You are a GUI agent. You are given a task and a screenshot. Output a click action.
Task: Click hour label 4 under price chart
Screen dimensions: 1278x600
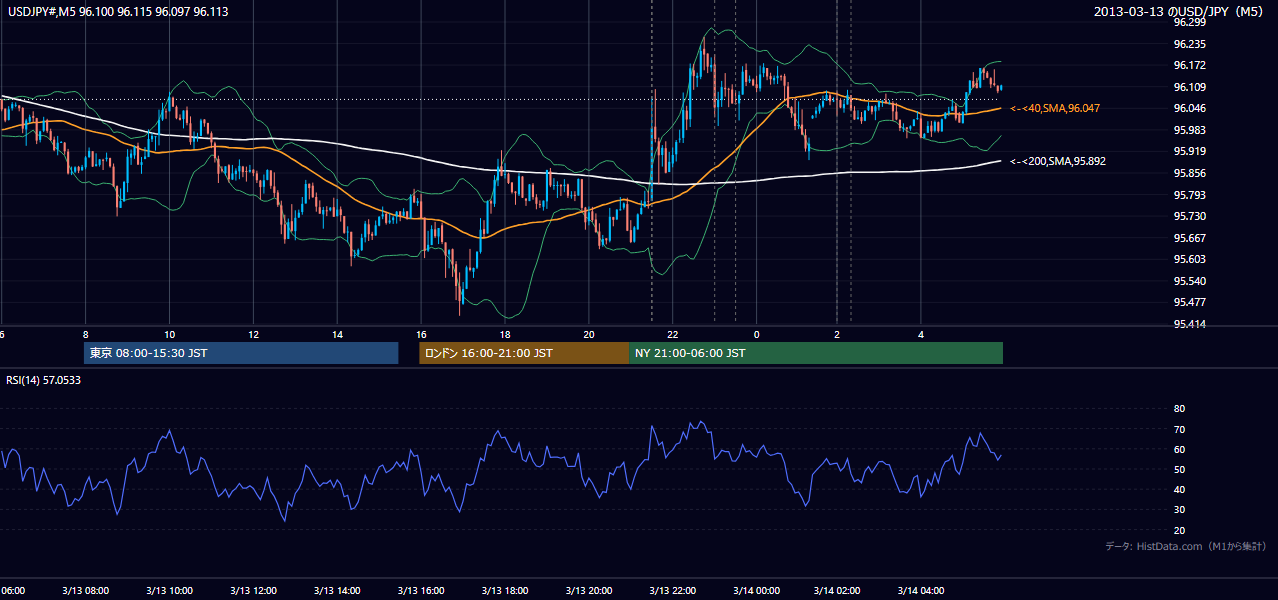[x=920, y=334]
